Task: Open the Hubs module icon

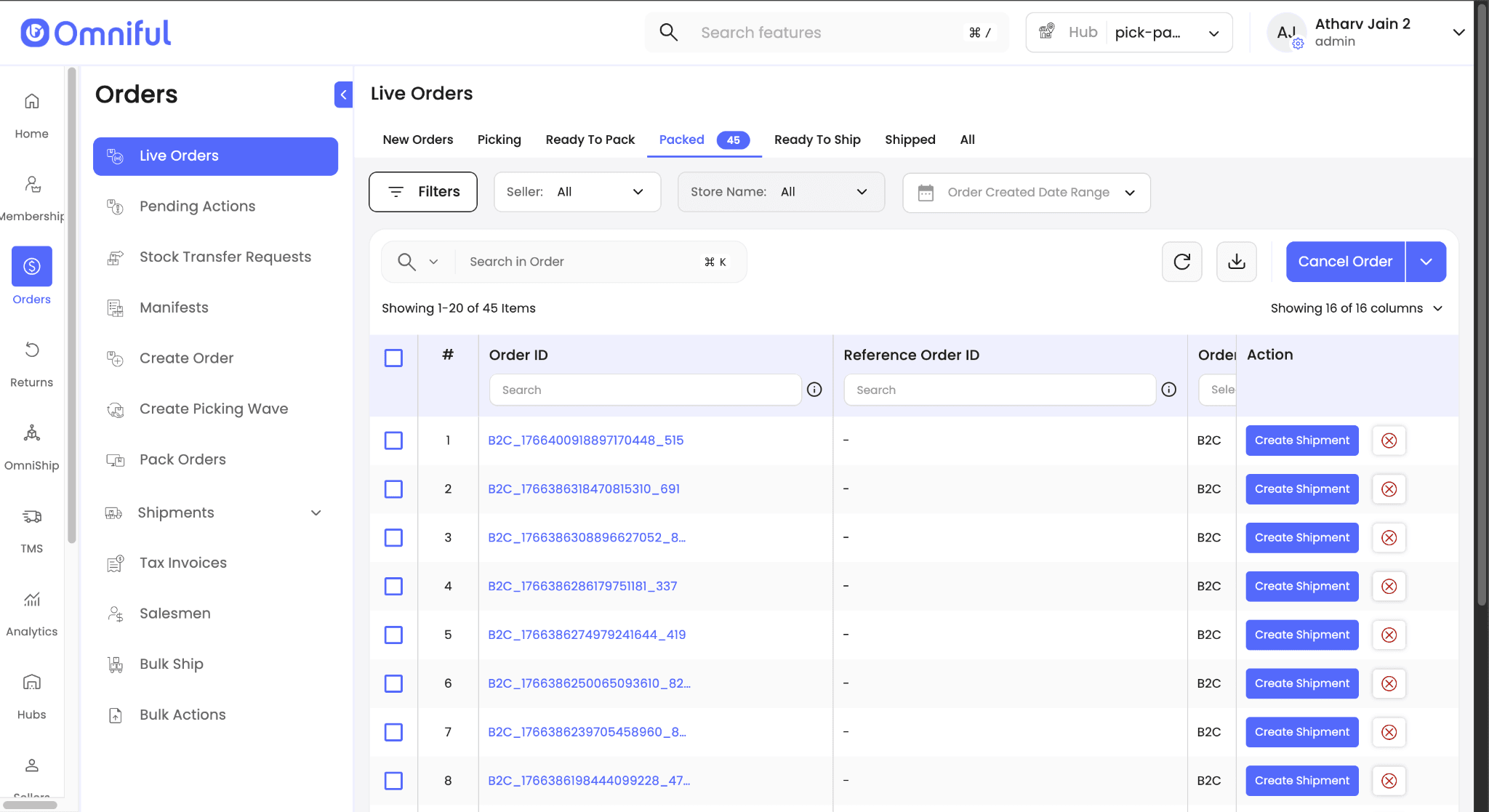Action: click(x=31, y=695)
